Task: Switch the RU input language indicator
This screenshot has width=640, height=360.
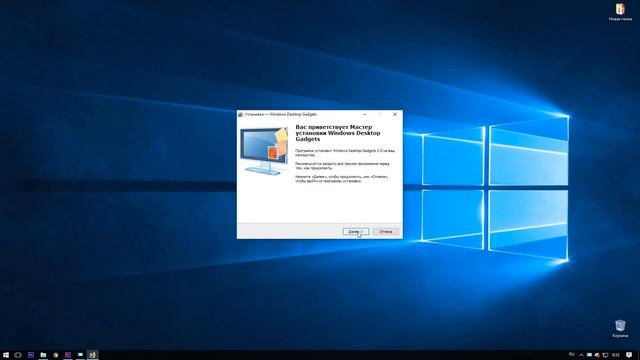Action: coord(572,355)
